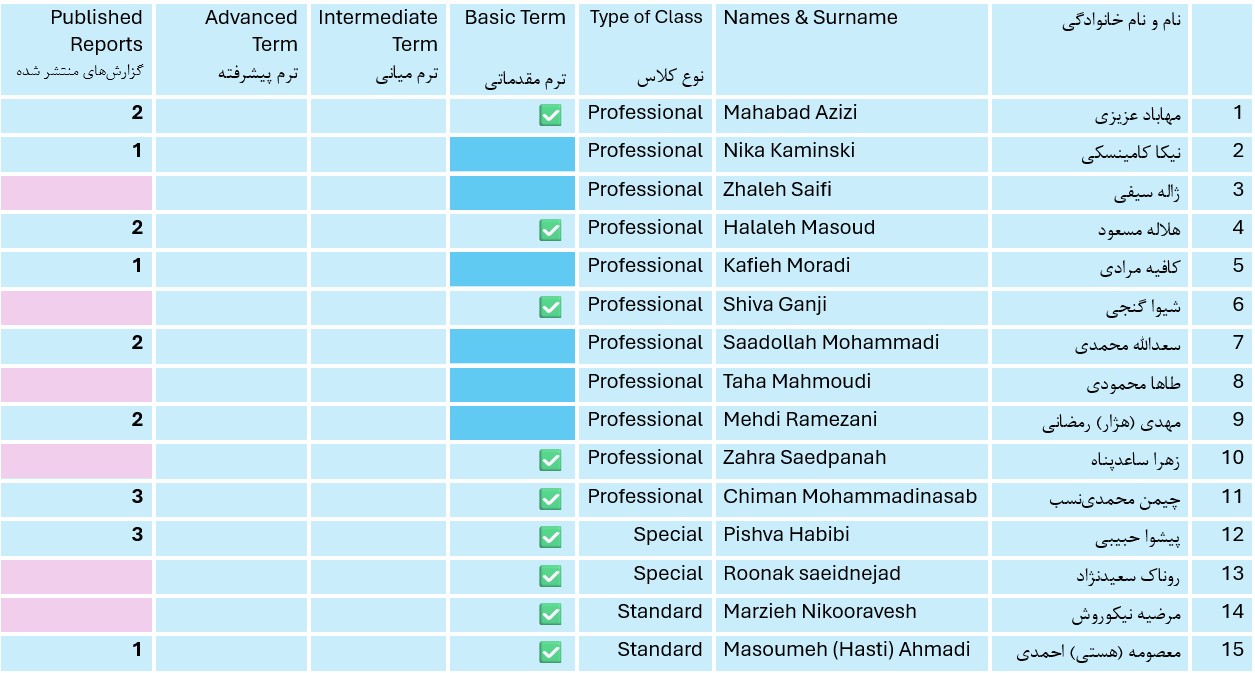
Task: Toggle Halaleh Masoud's Basic Term checkmark
Action: coord(550,231)
